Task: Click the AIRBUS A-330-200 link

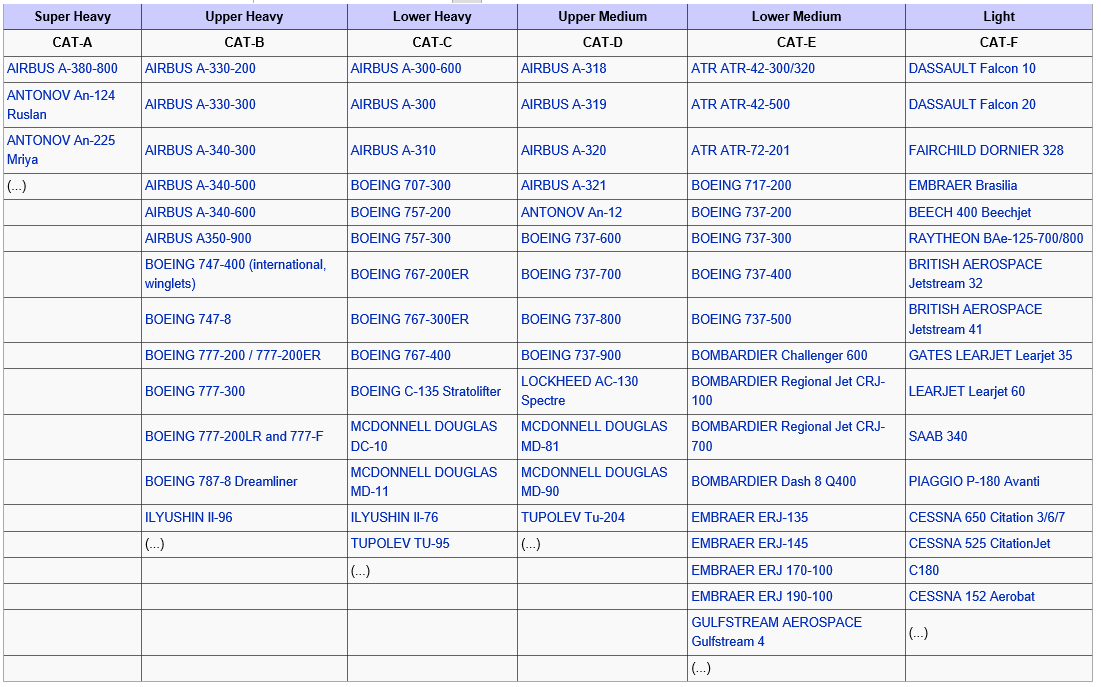Action: (x=200, y=69)
